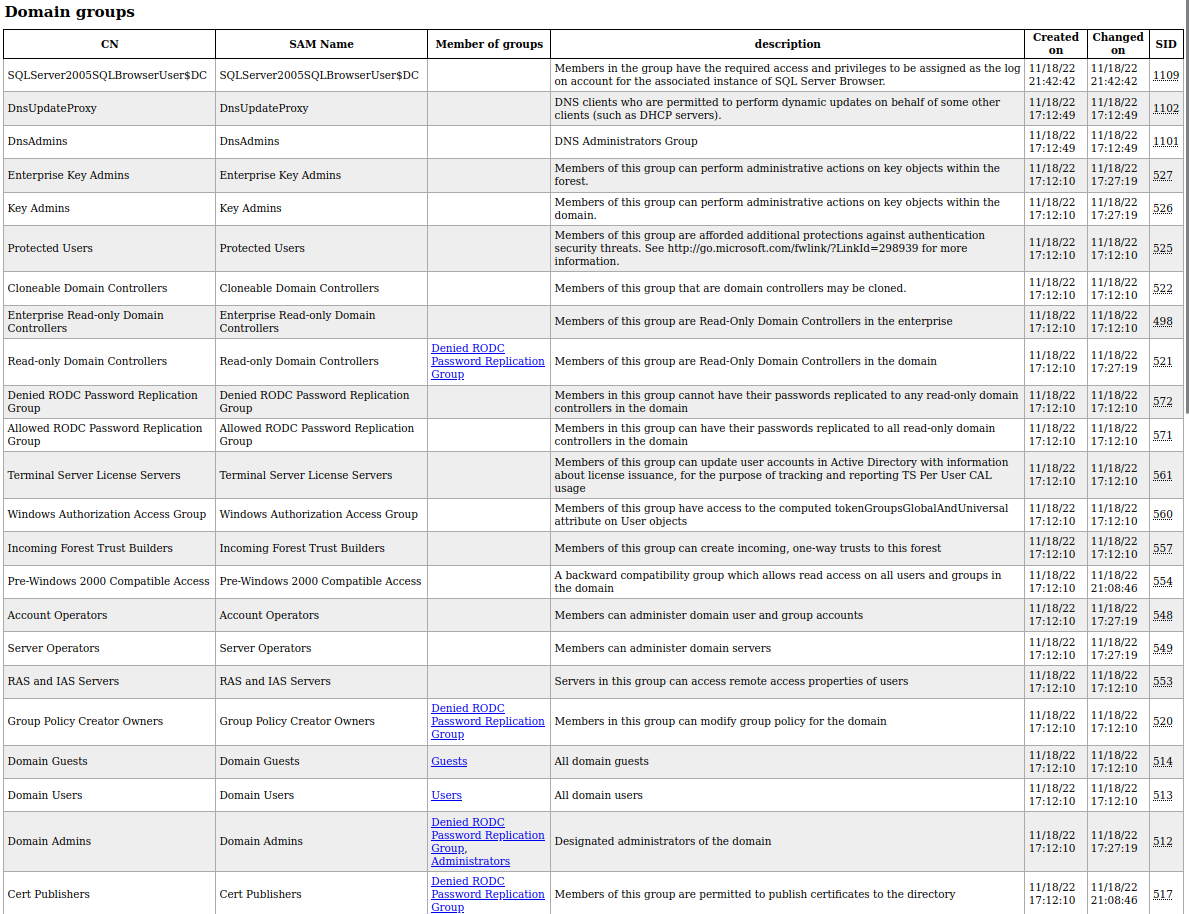Select the Cloneable Domain Controllers CN cell
Viewport: 1189px width, 914px height.
(109, 288)
